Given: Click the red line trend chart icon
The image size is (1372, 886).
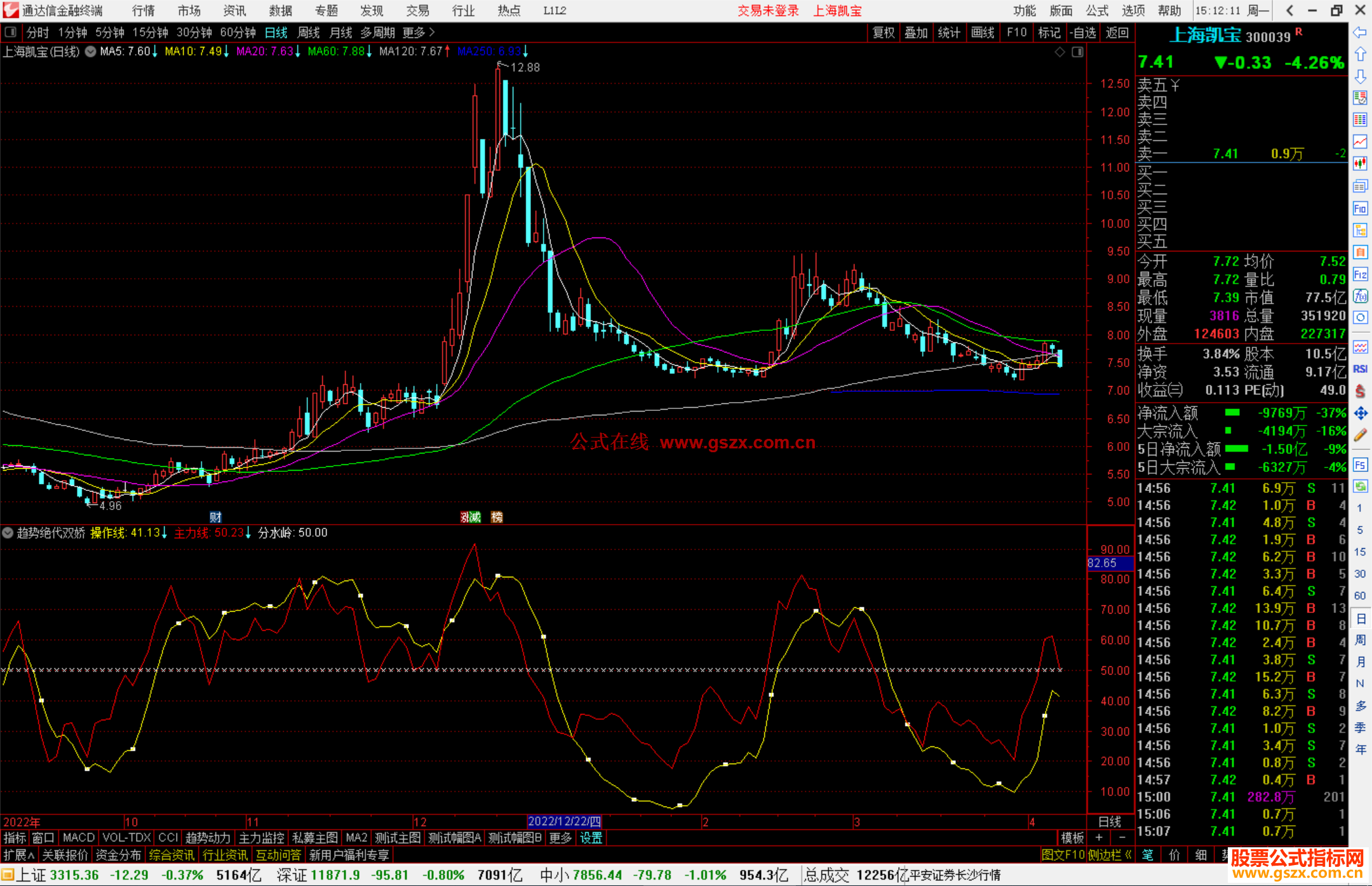Looking at the screenshot, I should pyautogui.click(x=1360, y=142).
